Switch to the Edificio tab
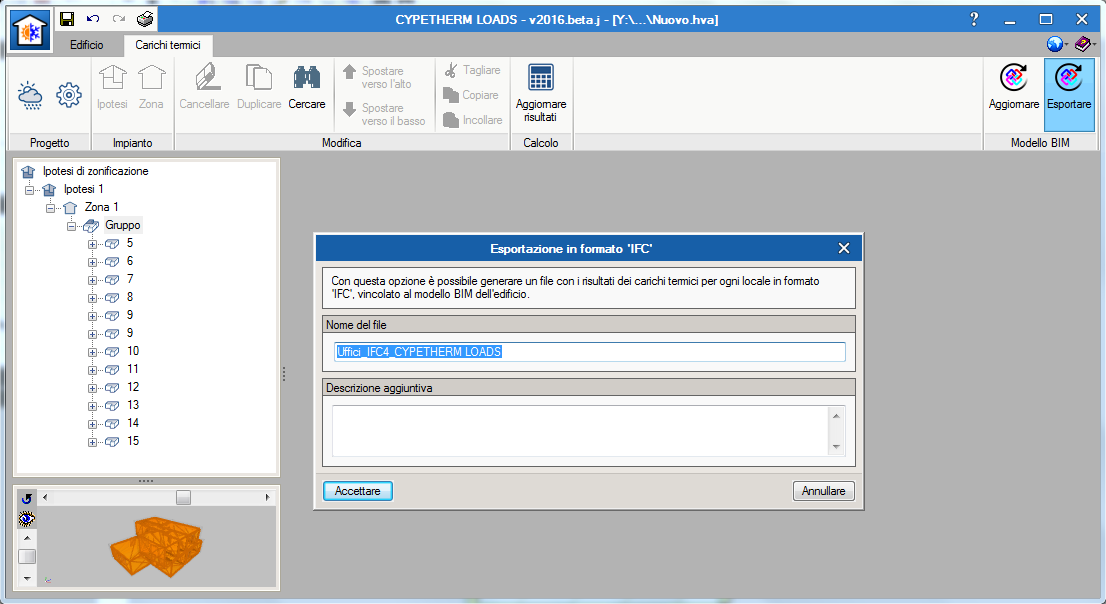The height and width of the screenshot is (604, 1106). [87, 44]
